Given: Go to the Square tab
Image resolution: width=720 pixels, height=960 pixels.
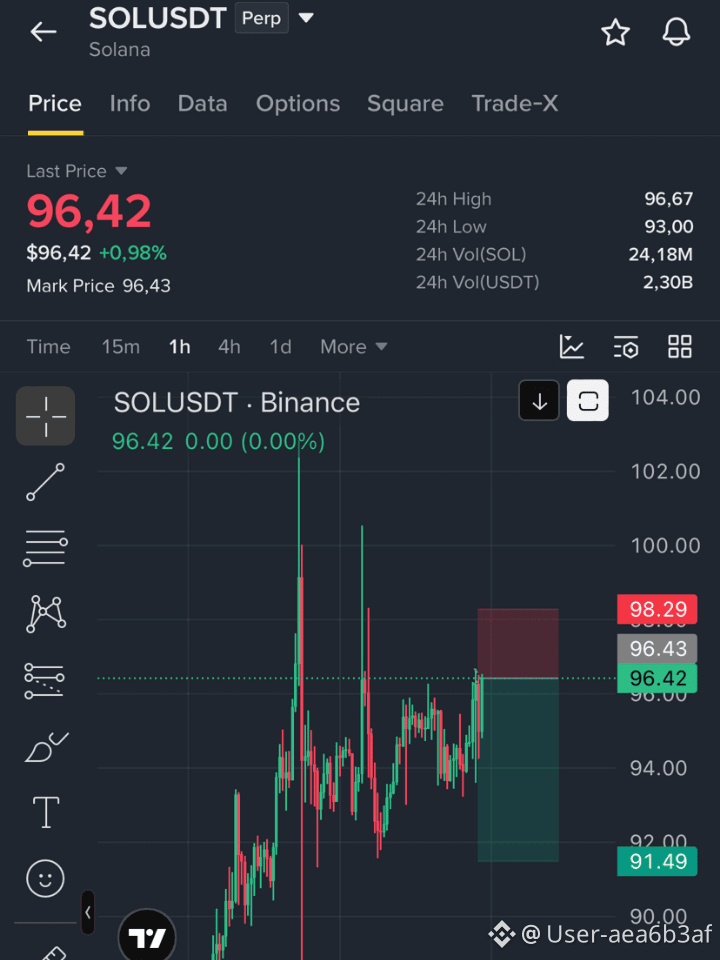Looking at the screenshot, I should coord(405,103).
